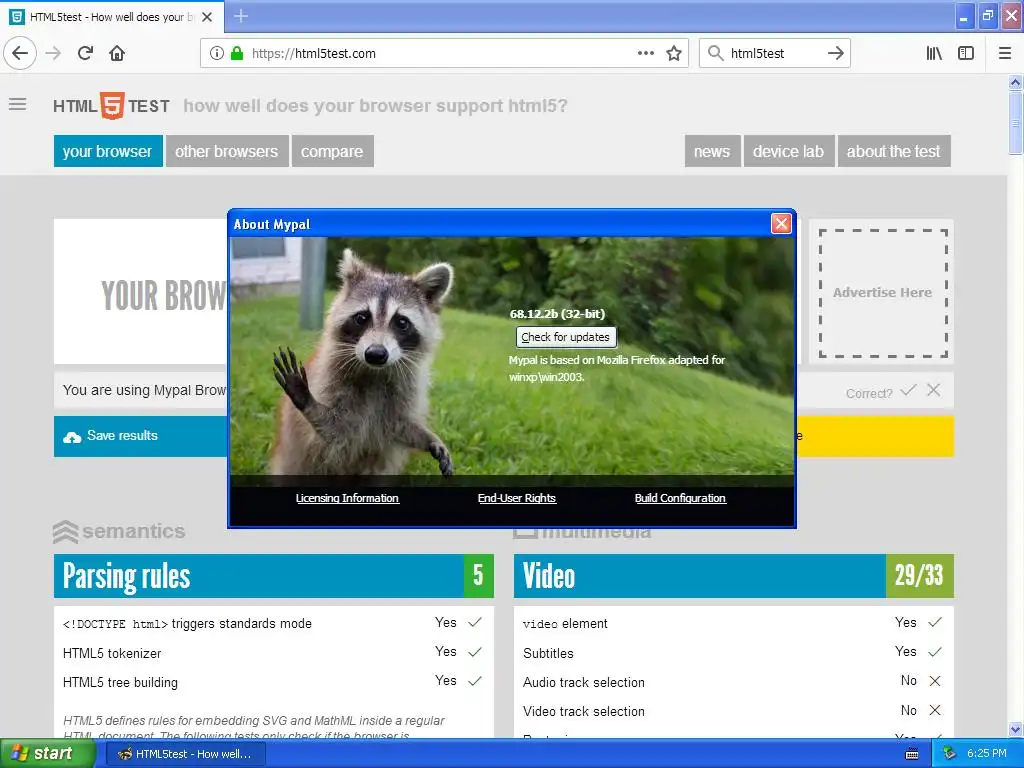This screenshot has height=768, width=1024.
Task: Click the HTML5 tokenizer row
Action: click(x=273, y=652)
